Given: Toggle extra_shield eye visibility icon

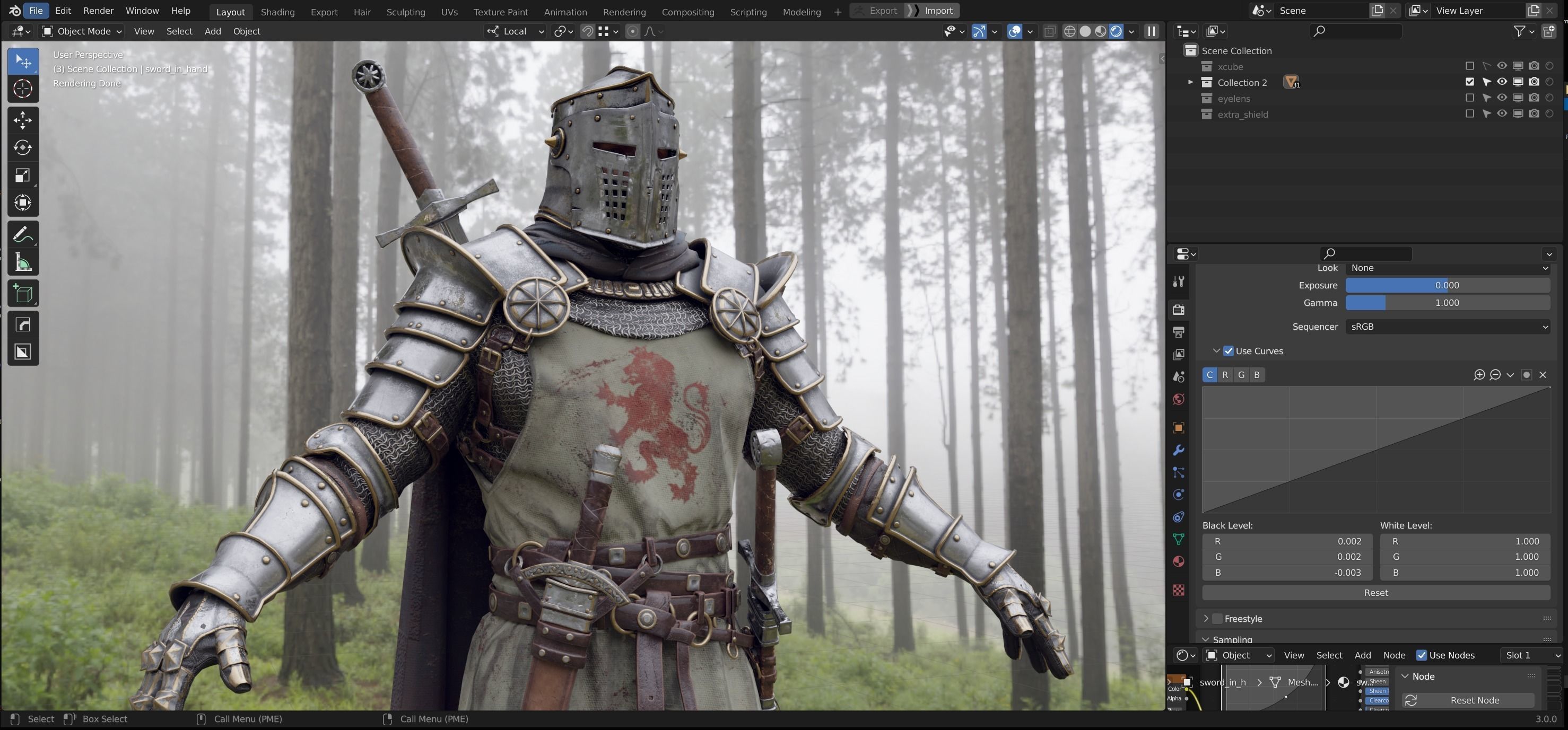Looking at the screenshot, I should click(1502, 114).
